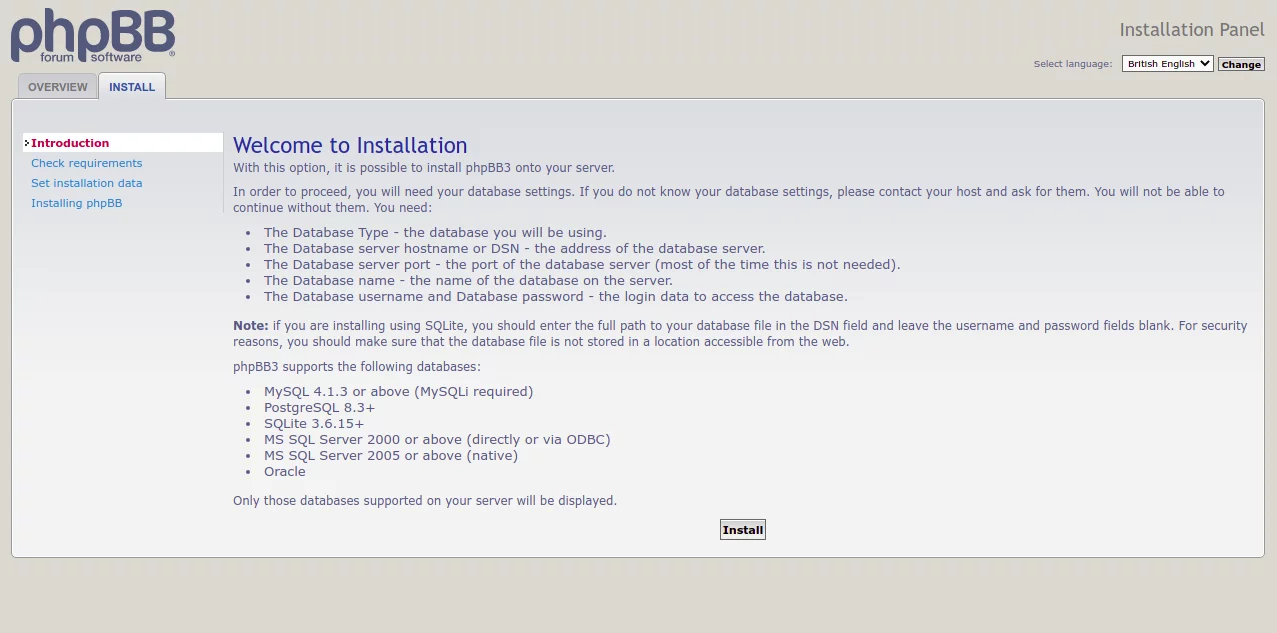The image size is (1277, 633).
Task: Switch to the Overview tab
Action: pyautogui.click(x=58, y=87)
